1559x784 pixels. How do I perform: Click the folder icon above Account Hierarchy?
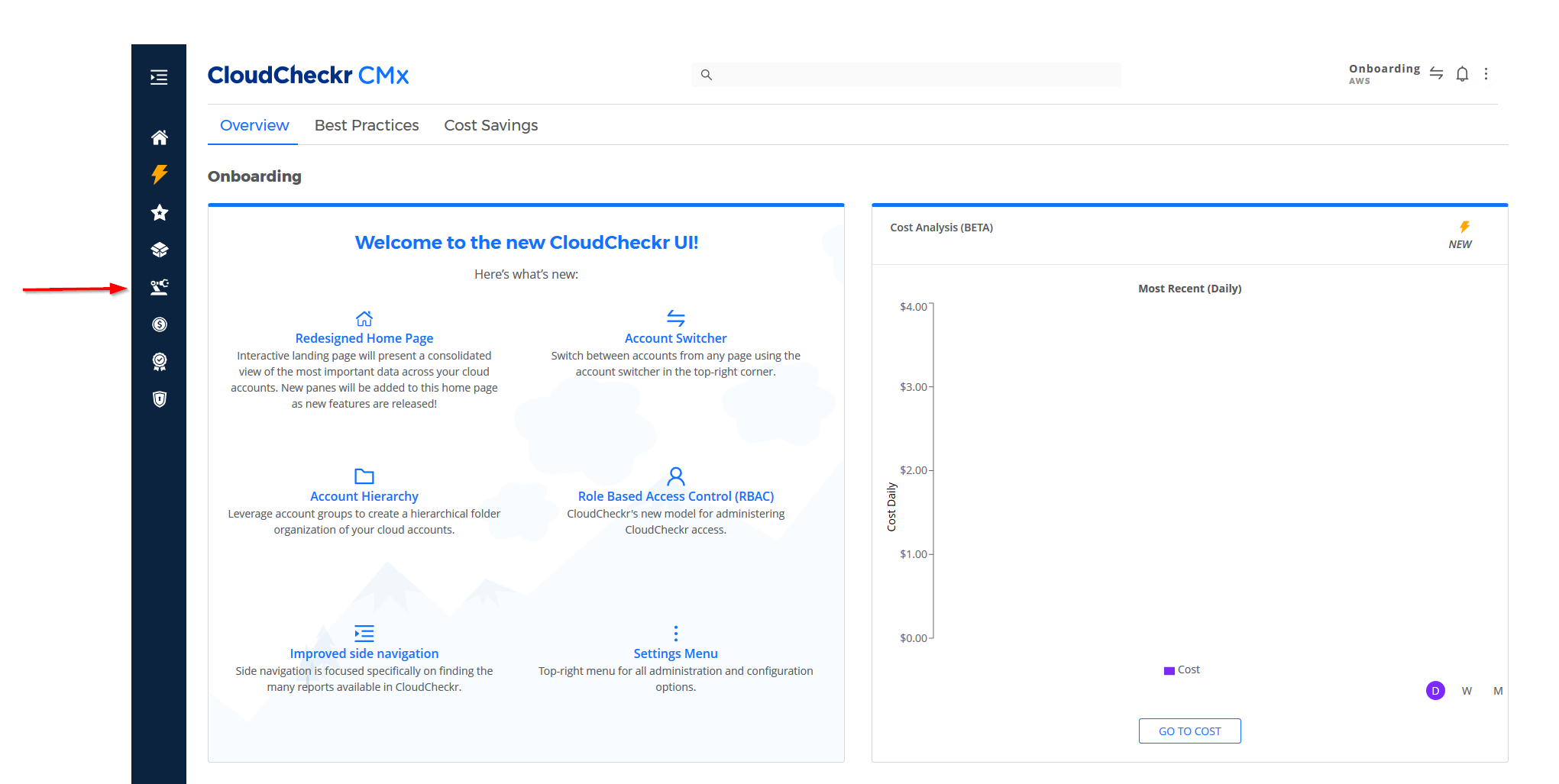[x=364, y=476]
